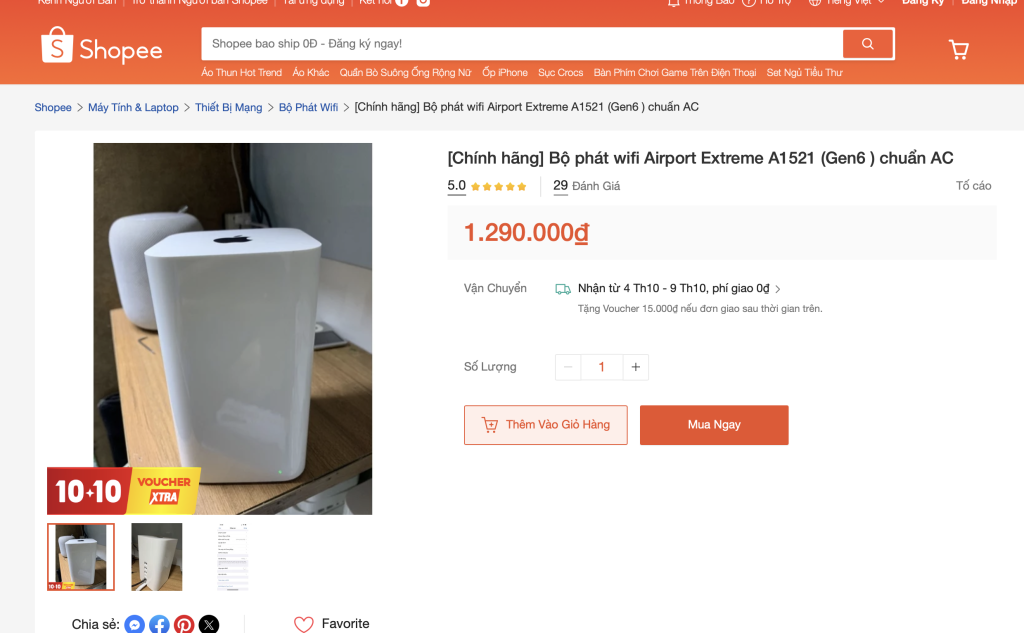
Task: Open Thiết Bị Mạng breadcrumb category
Action: pos(228,108)
